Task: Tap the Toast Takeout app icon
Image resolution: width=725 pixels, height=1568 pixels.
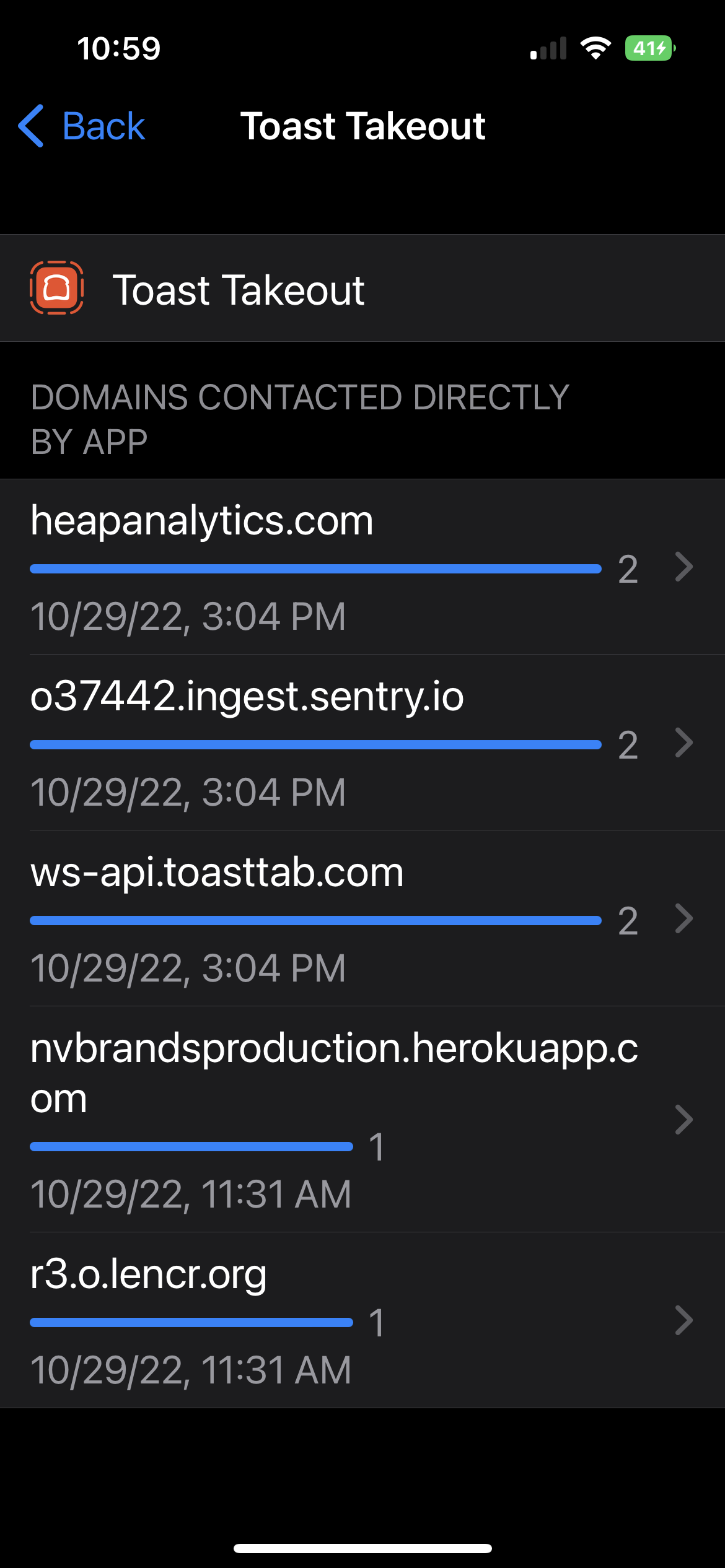Action: (x=56, y=288)
